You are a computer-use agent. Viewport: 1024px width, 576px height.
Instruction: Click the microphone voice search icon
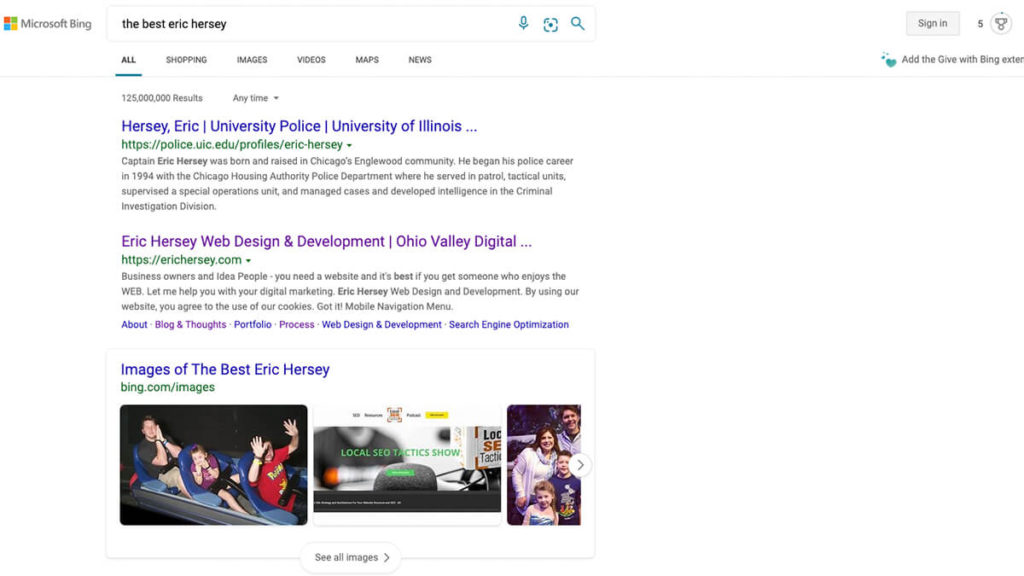click(x=523, y=24)
